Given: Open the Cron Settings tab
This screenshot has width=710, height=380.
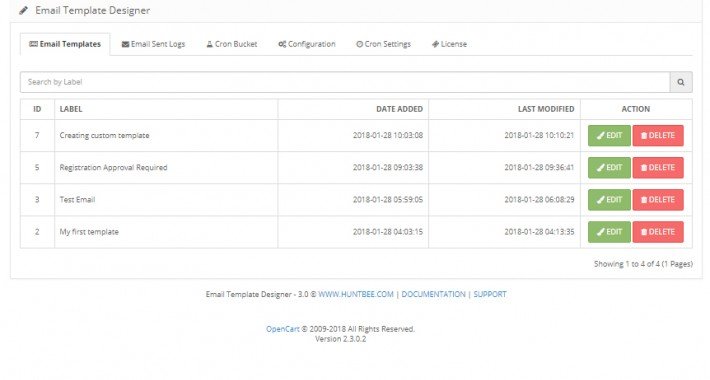Looking at the screenshot, I should pos(384,44).
